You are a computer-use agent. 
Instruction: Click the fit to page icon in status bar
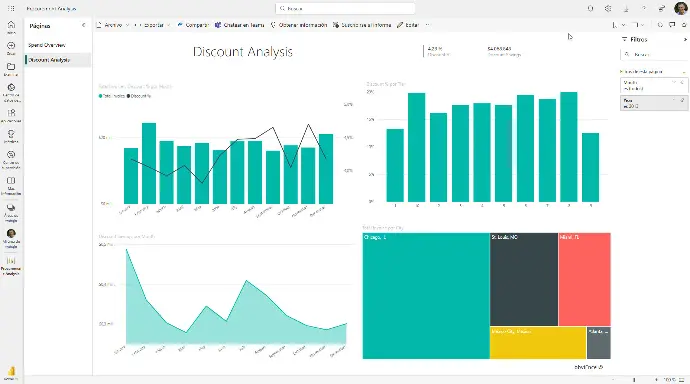[682, 380]
